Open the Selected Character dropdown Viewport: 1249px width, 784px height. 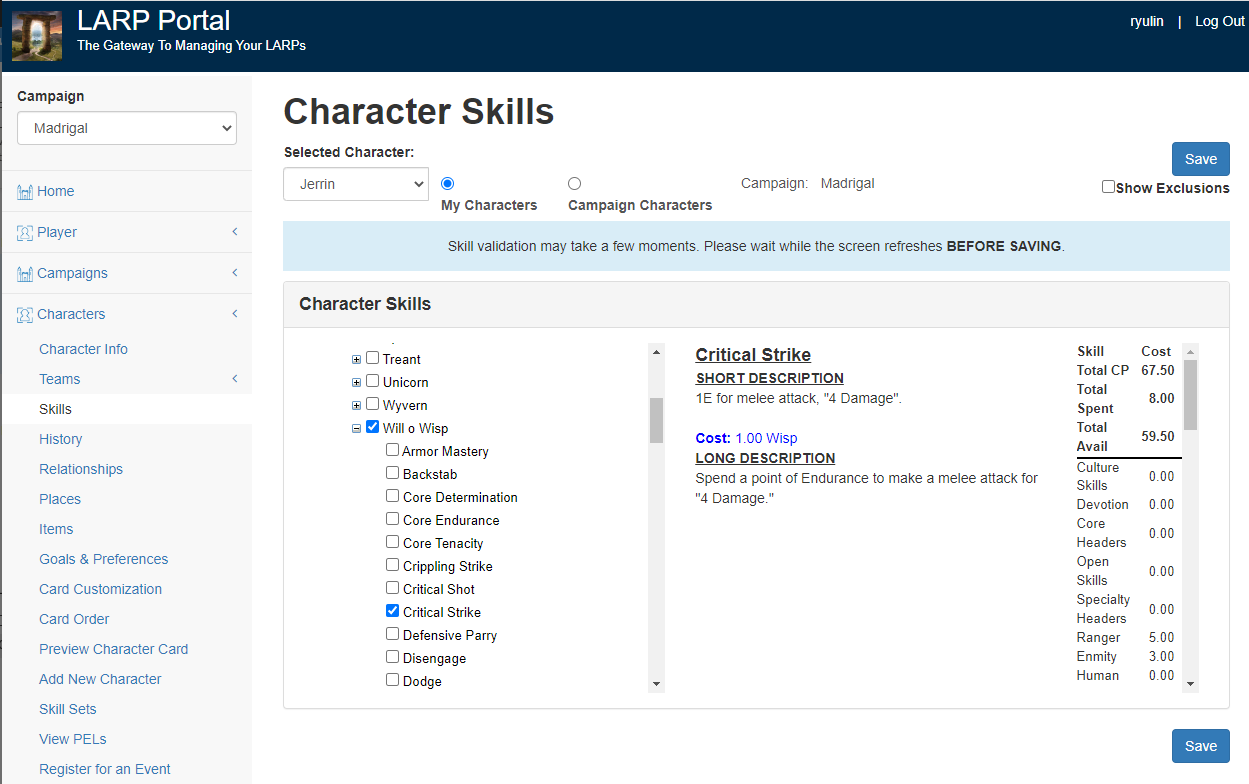pyautogui.click(x=356, y=184)
